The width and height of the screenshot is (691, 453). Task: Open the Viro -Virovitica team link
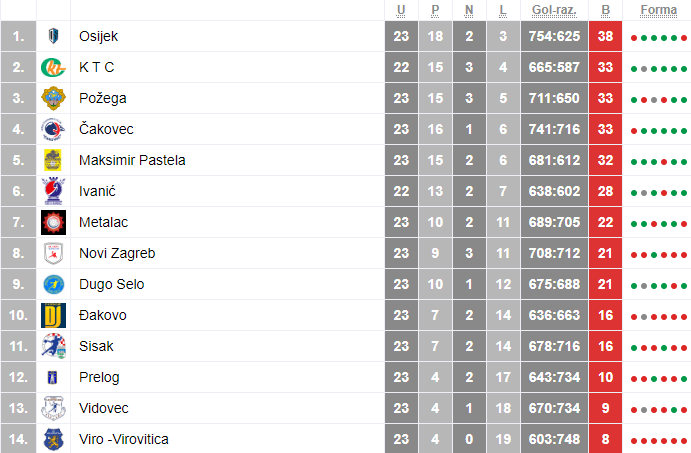(124, 439)
